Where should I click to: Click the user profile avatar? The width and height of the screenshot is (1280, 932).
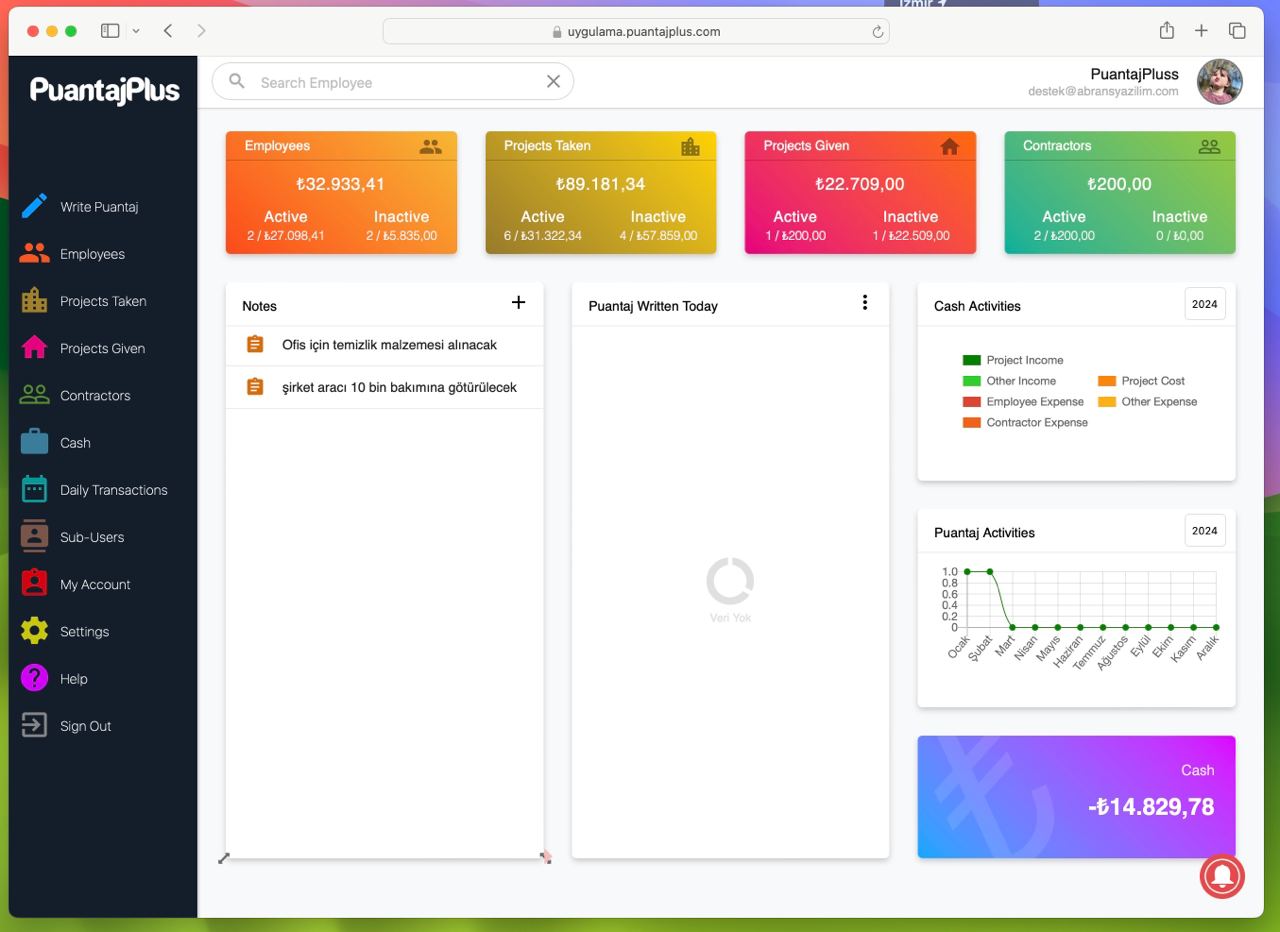[x=1220, y=82]
